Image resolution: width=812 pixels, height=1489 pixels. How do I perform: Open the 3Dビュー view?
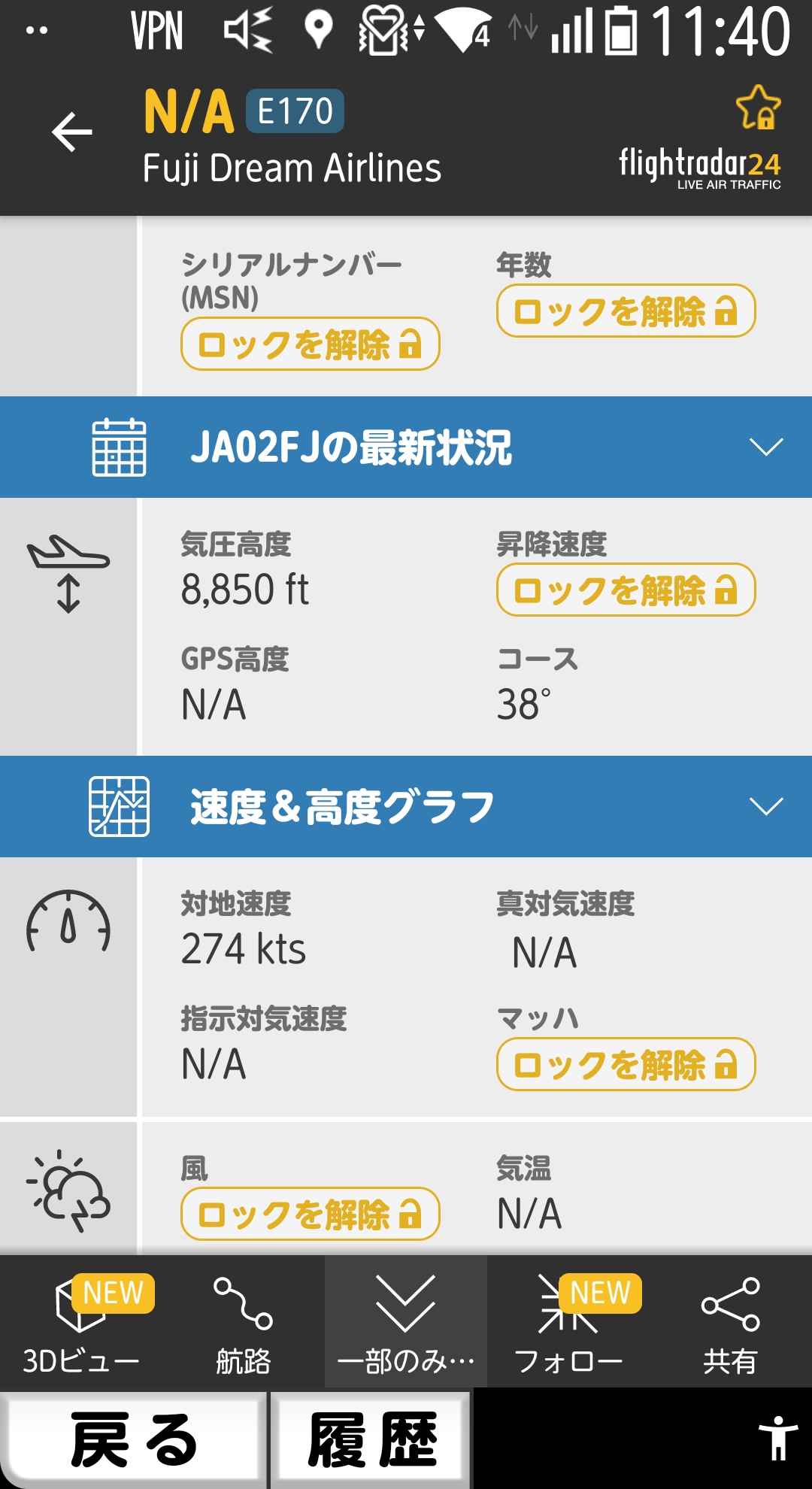pos(81,1322)
